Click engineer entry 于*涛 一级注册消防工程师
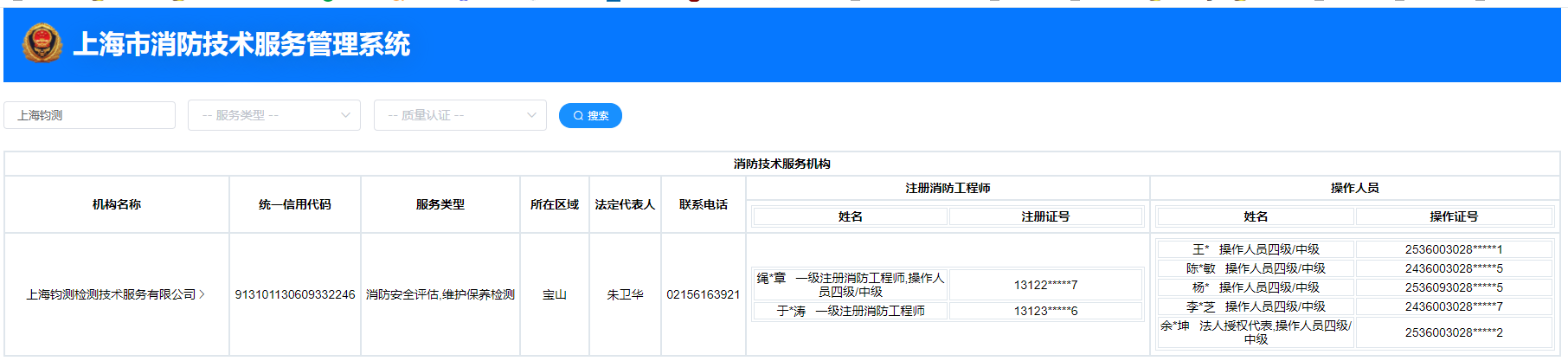 pyautogui.click(x=851, y=311)
